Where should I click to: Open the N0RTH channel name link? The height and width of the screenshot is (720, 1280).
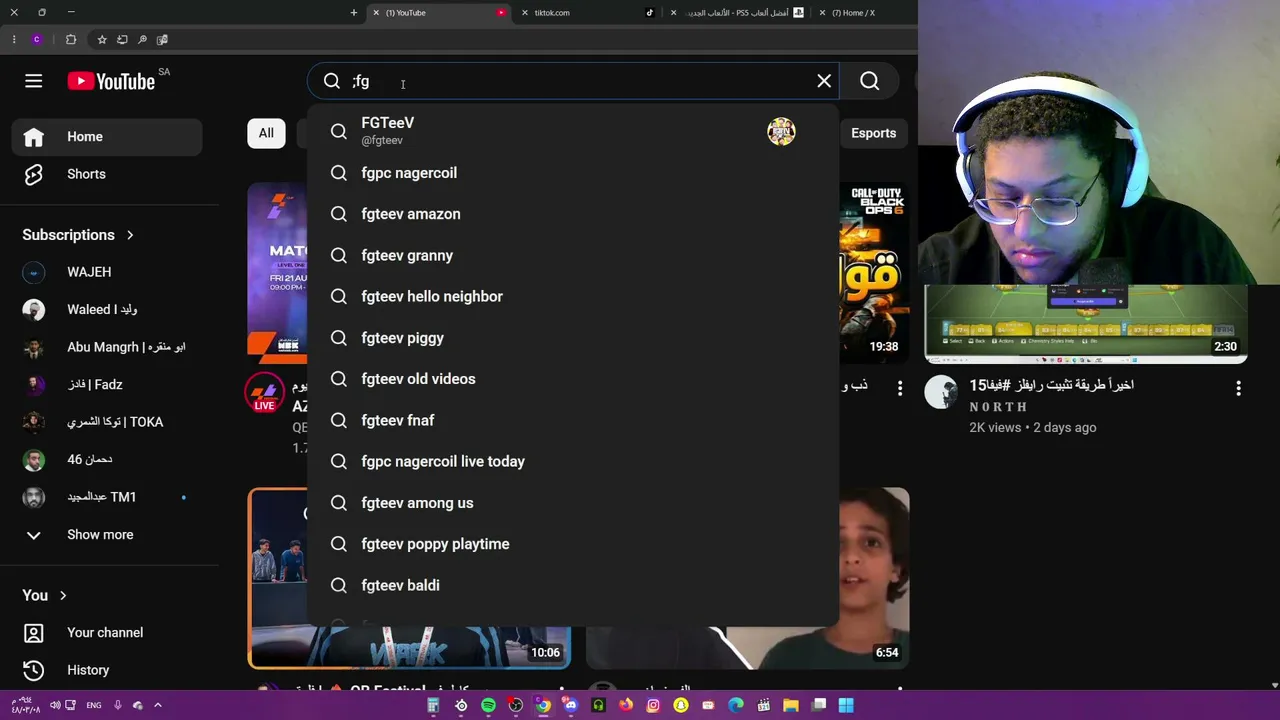tap(998, 407)
